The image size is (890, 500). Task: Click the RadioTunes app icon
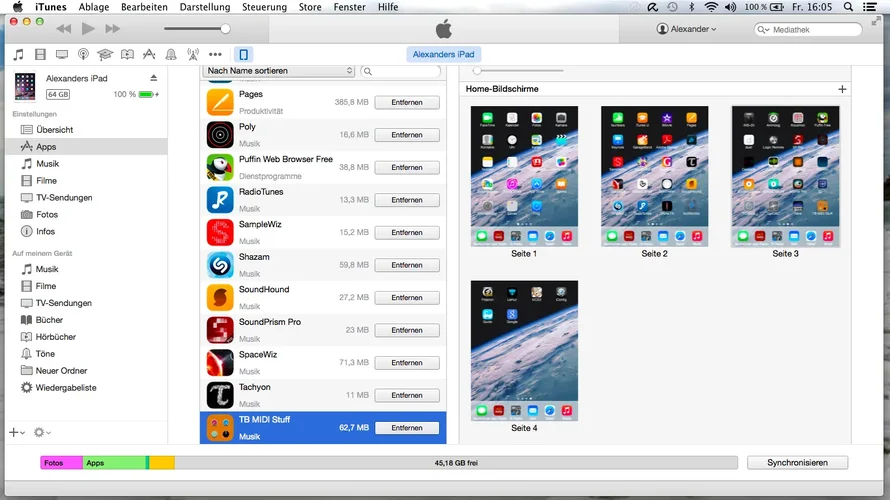220,200
